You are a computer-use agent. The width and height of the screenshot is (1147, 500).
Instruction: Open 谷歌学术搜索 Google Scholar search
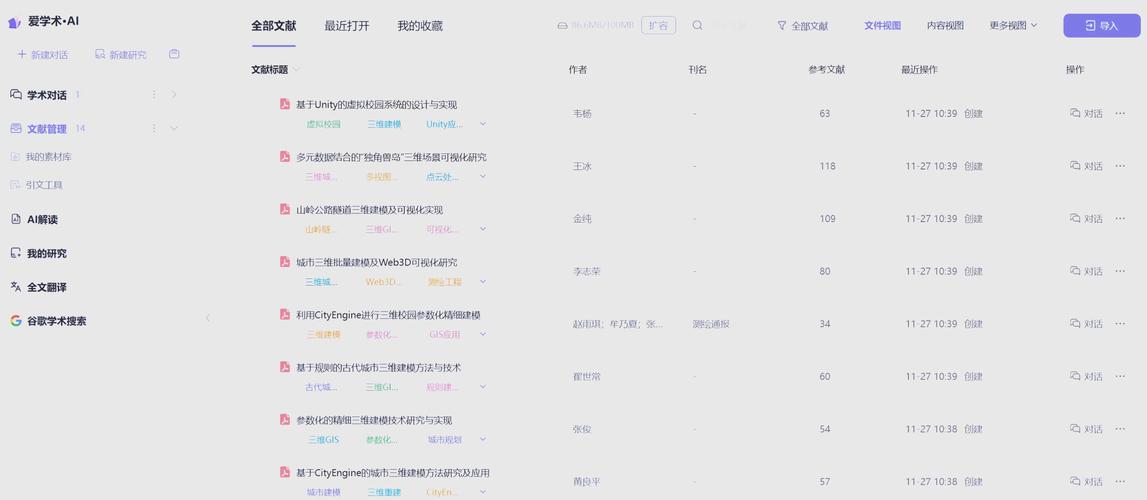[48, 321]
